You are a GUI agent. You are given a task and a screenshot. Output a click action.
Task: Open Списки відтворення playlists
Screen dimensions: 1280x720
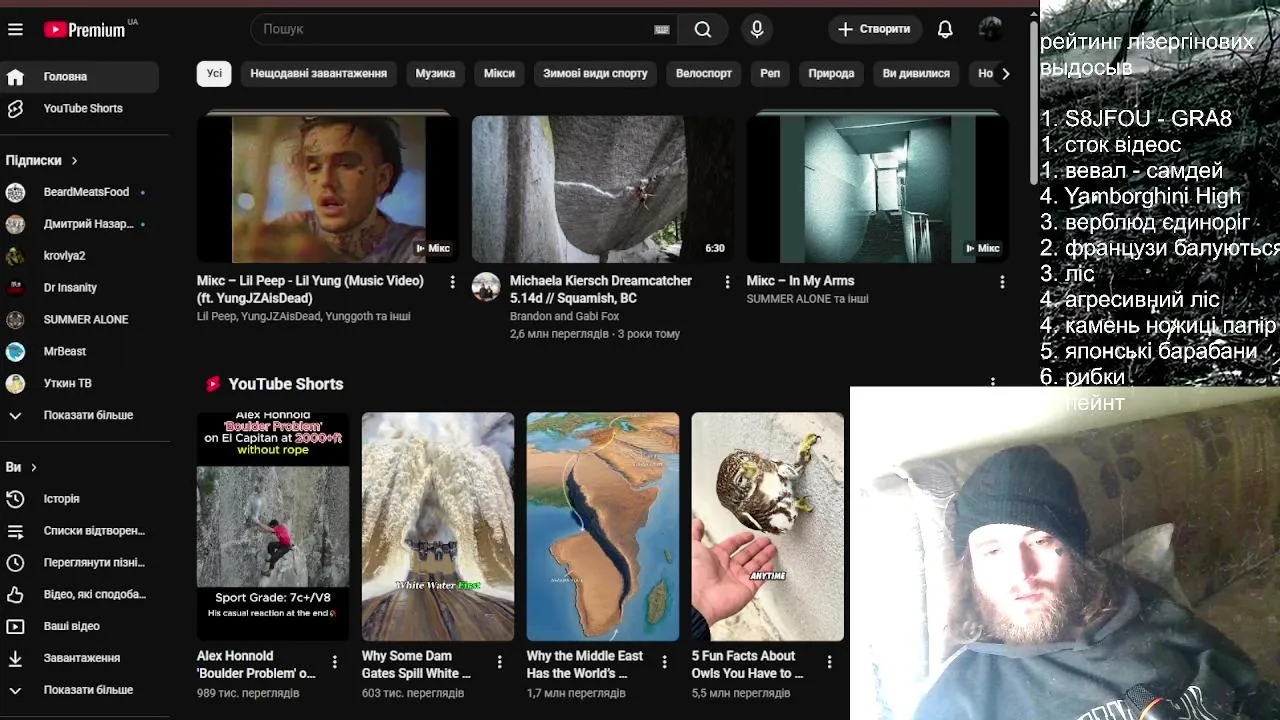(x=80, y=530)
